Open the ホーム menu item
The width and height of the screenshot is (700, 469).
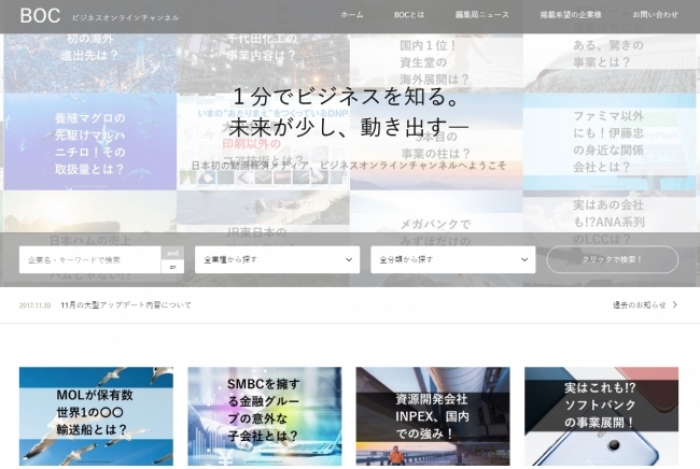tap(352, 16)
